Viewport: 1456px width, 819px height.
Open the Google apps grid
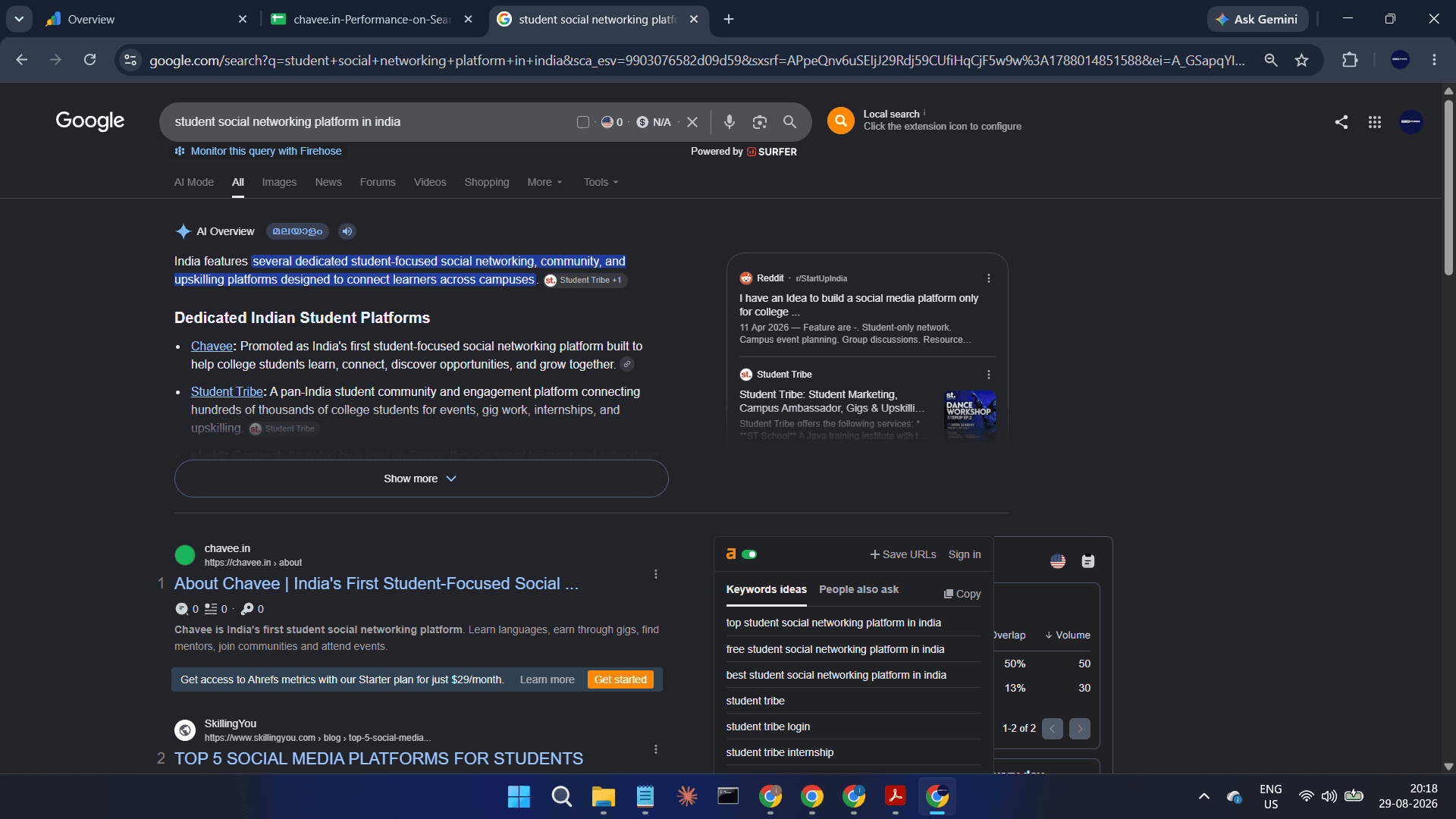click(x=1375, y=122)
